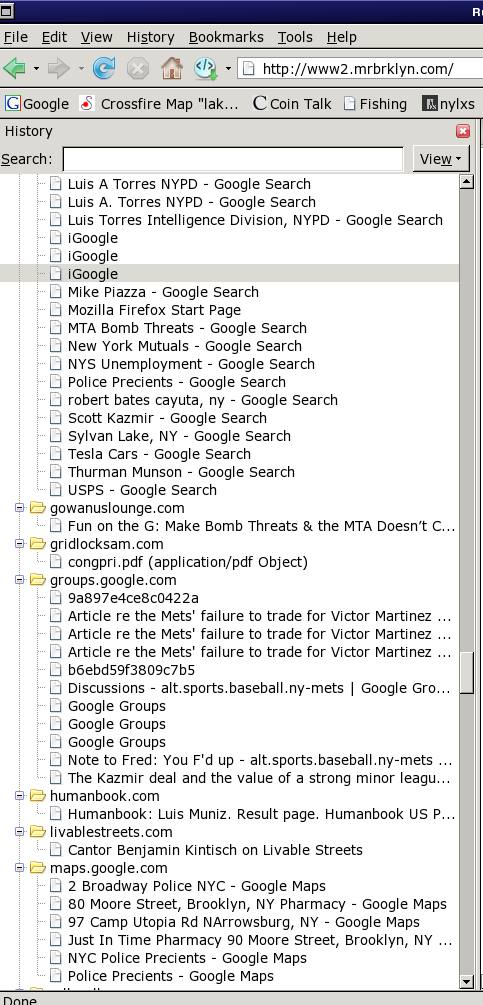483x1005 pixels.
Task: Open the Bookmarks menu
Action: pos(226,37)
